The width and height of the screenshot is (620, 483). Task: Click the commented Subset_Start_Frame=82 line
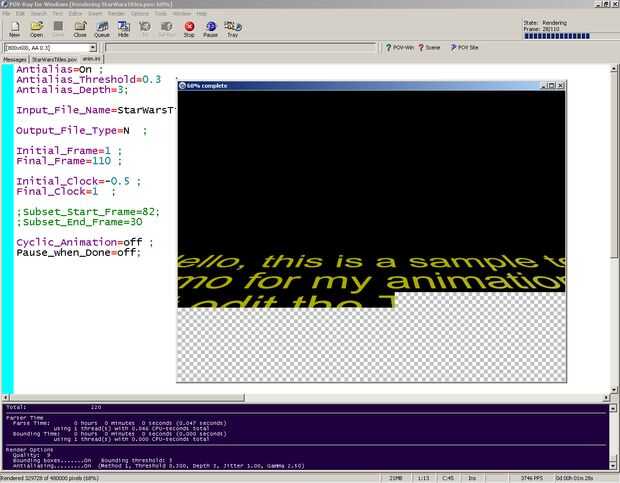(x=88, y=212)
